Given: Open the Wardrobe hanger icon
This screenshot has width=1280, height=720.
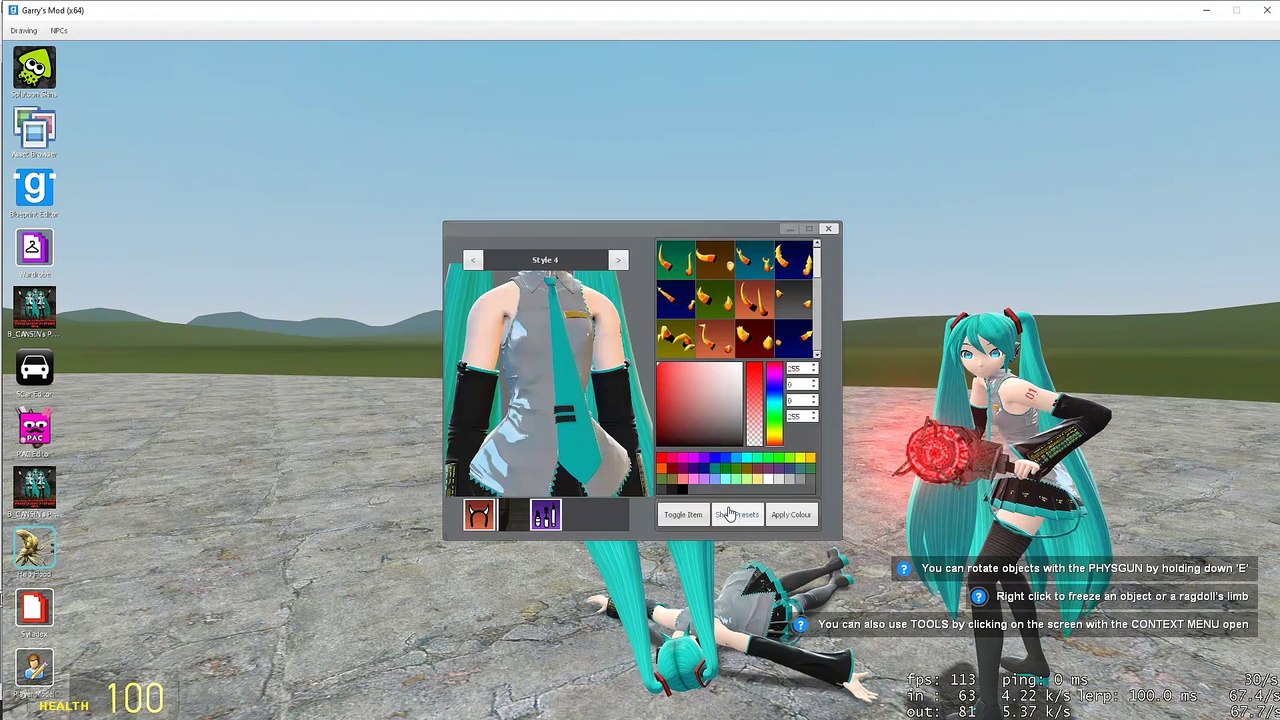Looking at the screenshot, I should [x=34, y=248].
